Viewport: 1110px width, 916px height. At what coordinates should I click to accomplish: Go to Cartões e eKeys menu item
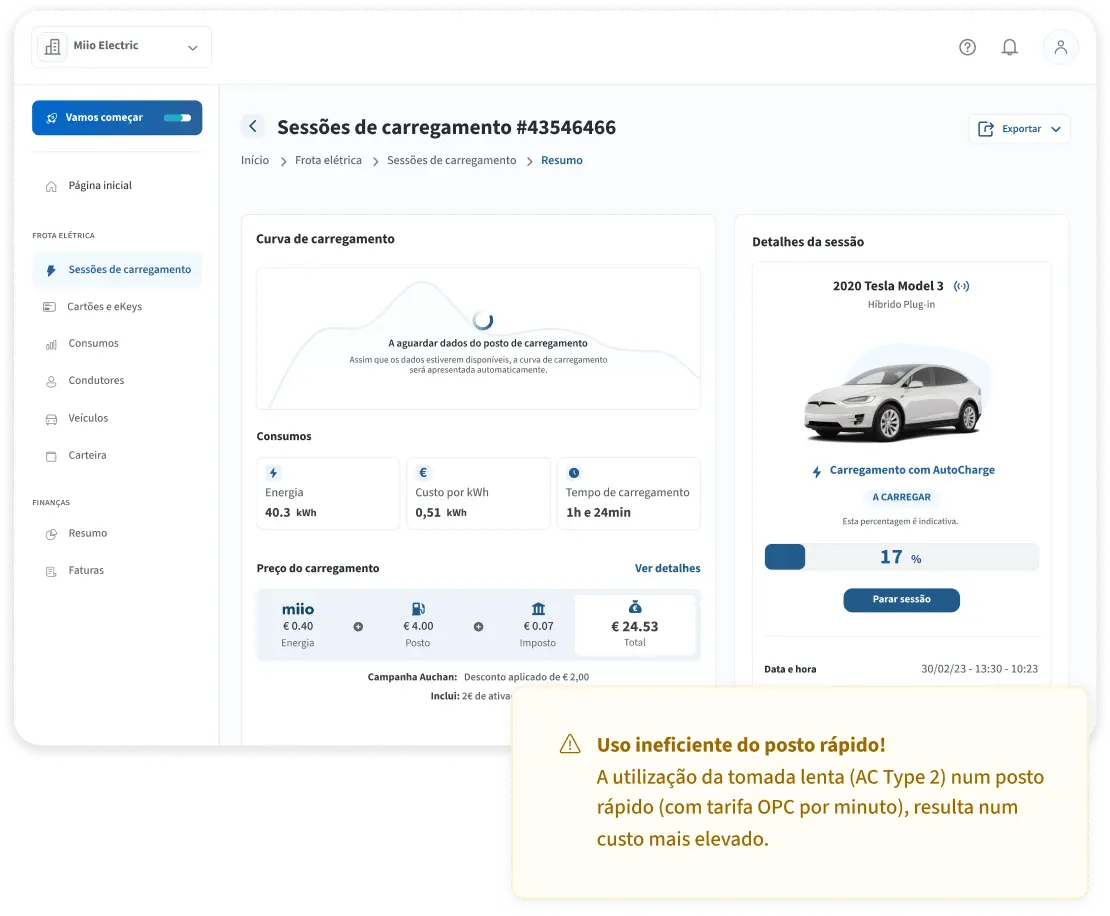[104, 307]
